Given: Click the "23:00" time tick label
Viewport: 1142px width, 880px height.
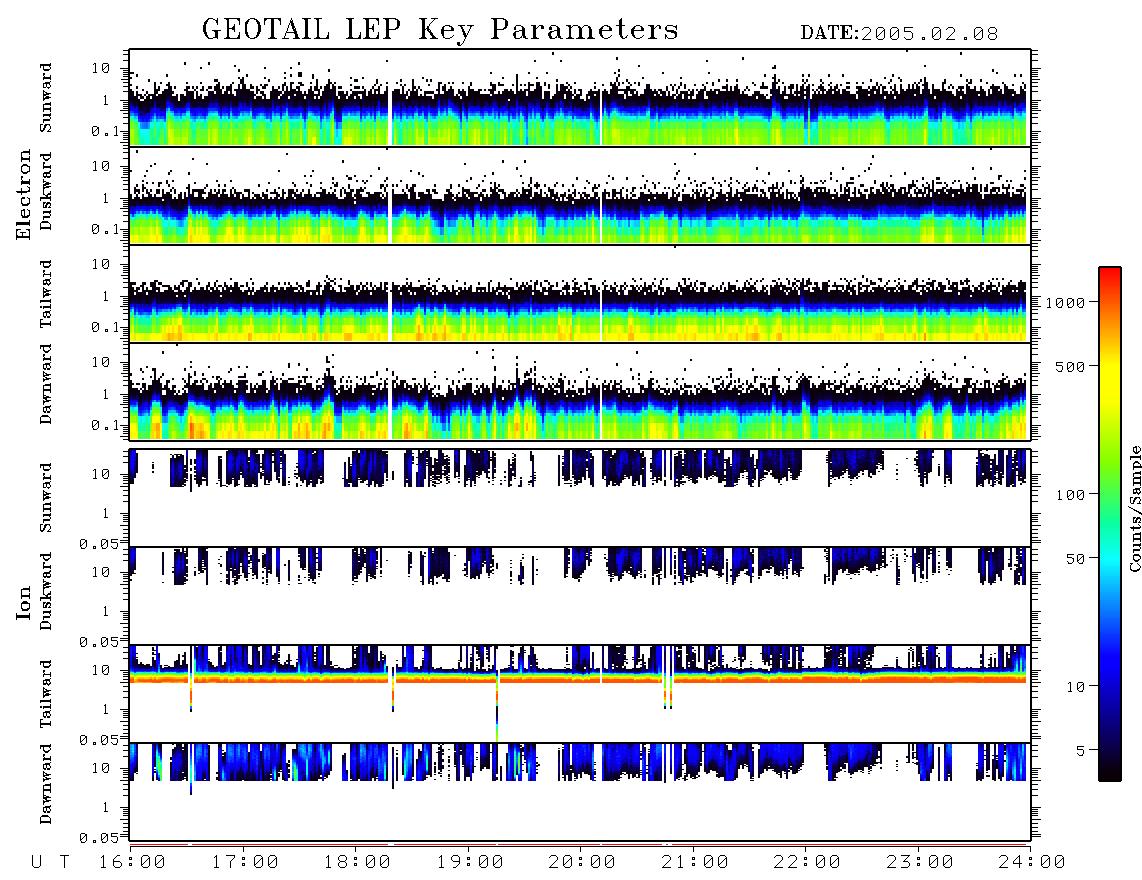Looking at the screenshot, I should pos(920,863).
